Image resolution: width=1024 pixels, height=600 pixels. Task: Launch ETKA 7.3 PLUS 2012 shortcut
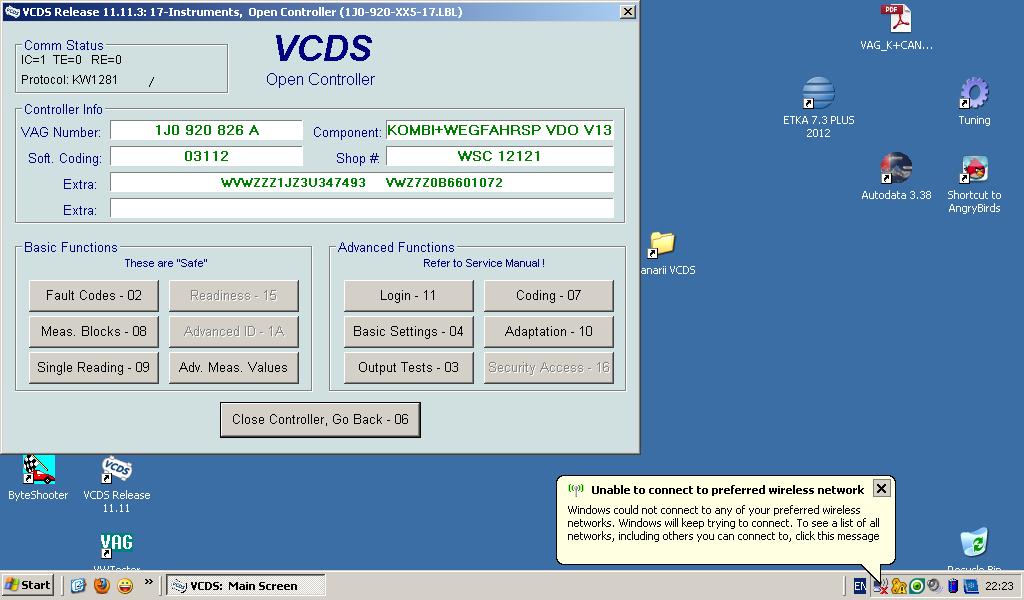tap(818, 107)
